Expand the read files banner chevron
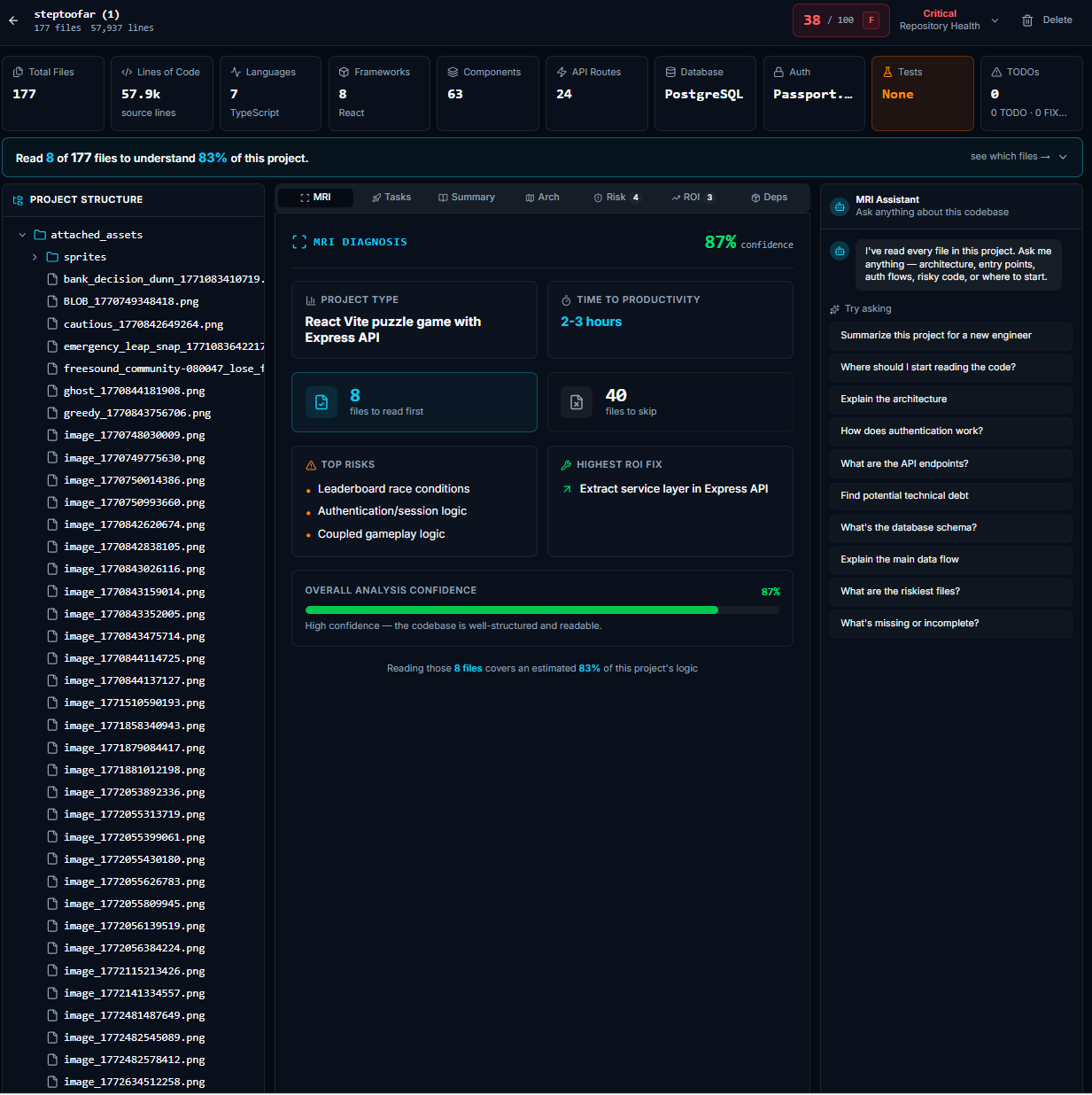 click(1064, 157)
